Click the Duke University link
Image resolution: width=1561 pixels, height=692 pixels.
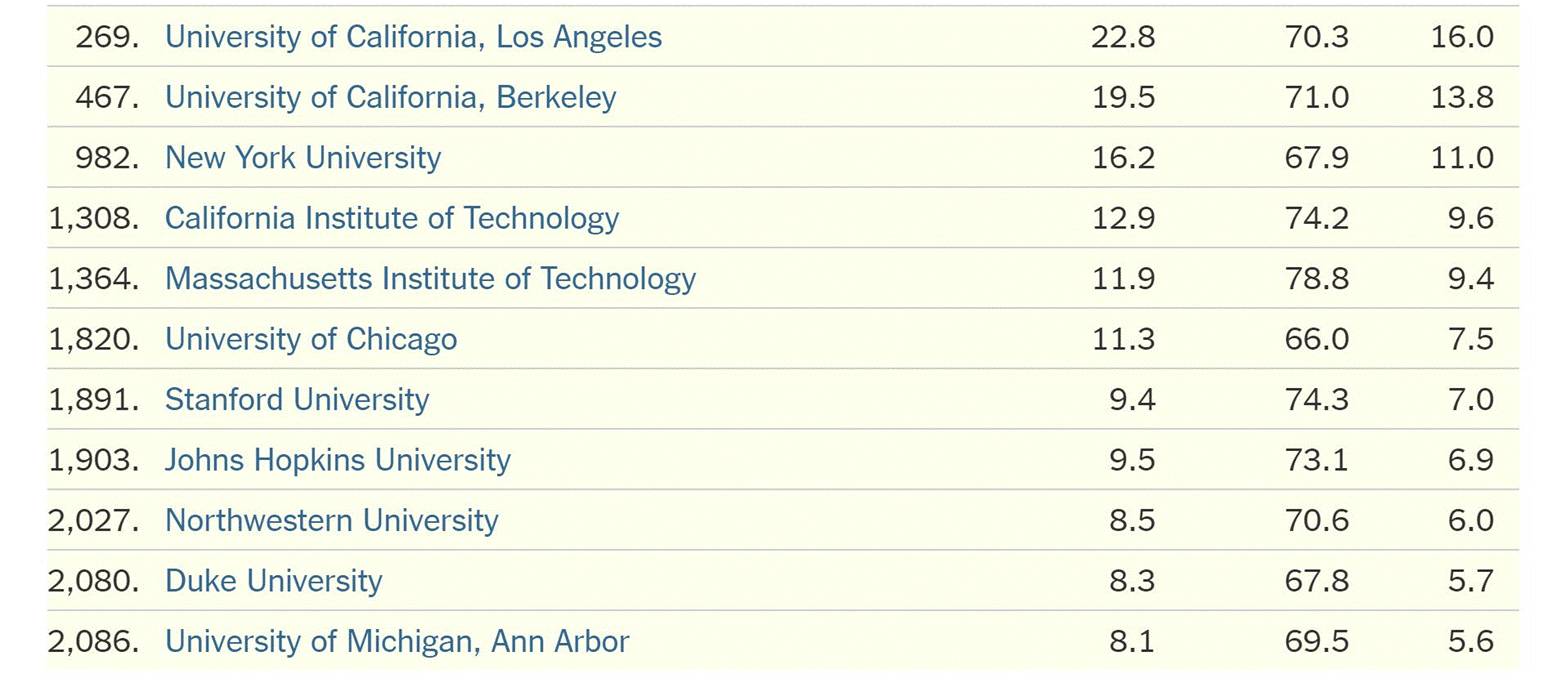(x=273, y=581)
